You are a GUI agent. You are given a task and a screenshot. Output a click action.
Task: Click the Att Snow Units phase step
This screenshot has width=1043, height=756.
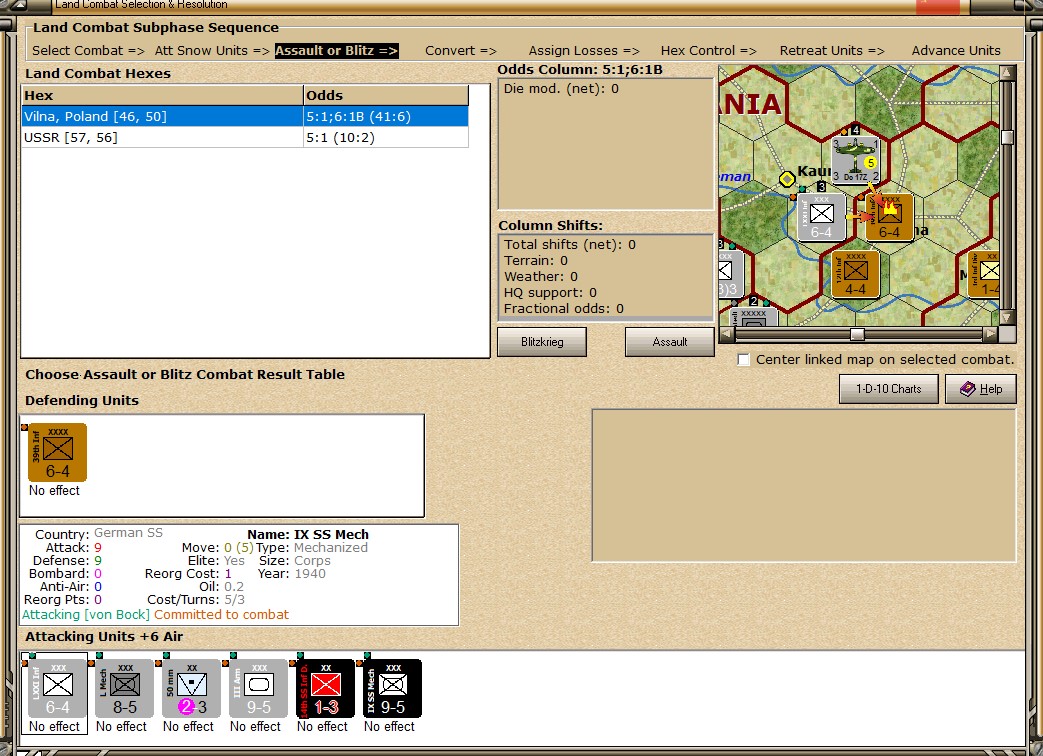click(212, 51)
